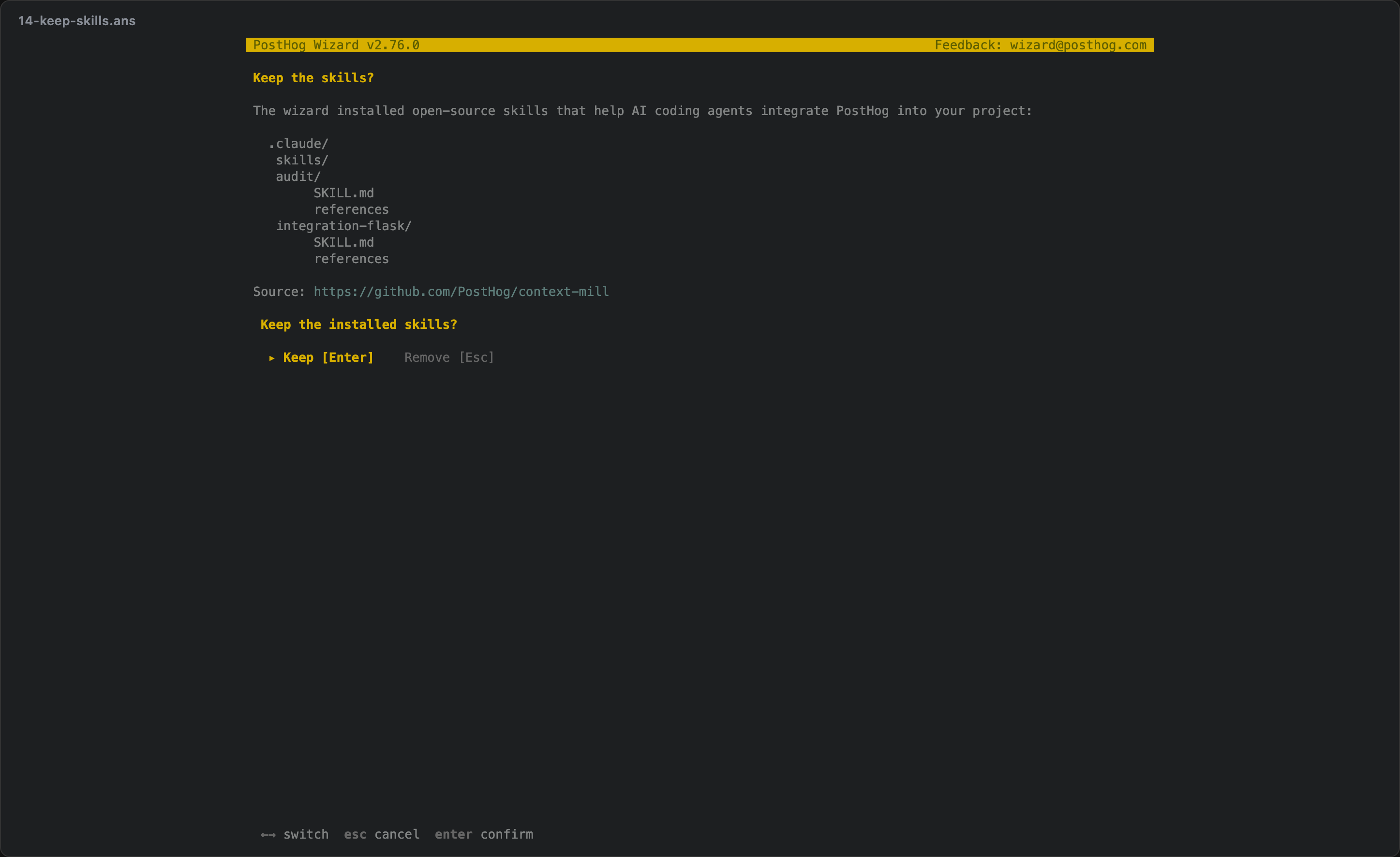Select the audit/ folder entry

(x=298, y=177)
